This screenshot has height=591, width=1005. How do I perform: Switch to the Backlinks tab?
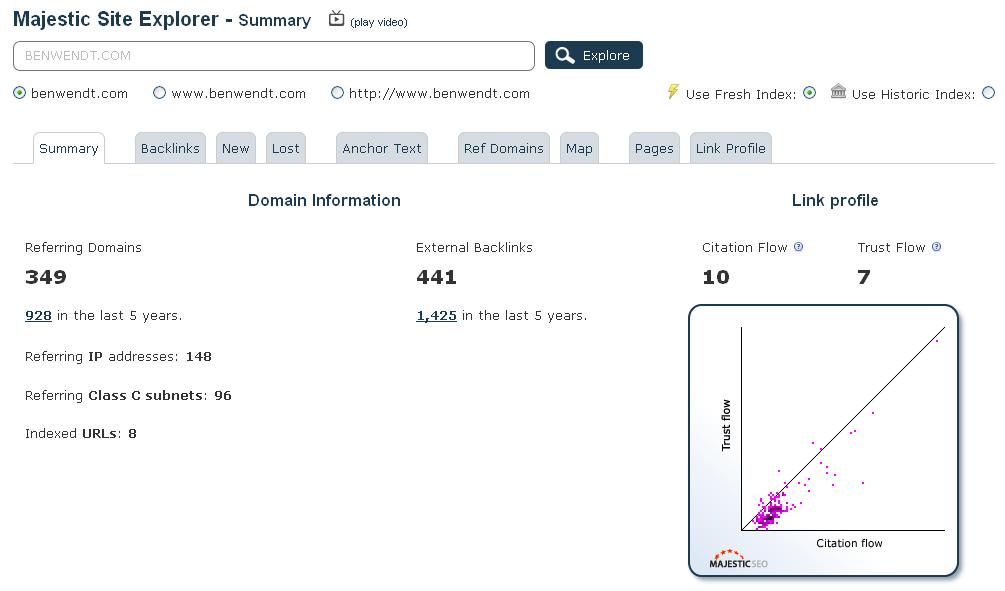[x=170, y=148]
